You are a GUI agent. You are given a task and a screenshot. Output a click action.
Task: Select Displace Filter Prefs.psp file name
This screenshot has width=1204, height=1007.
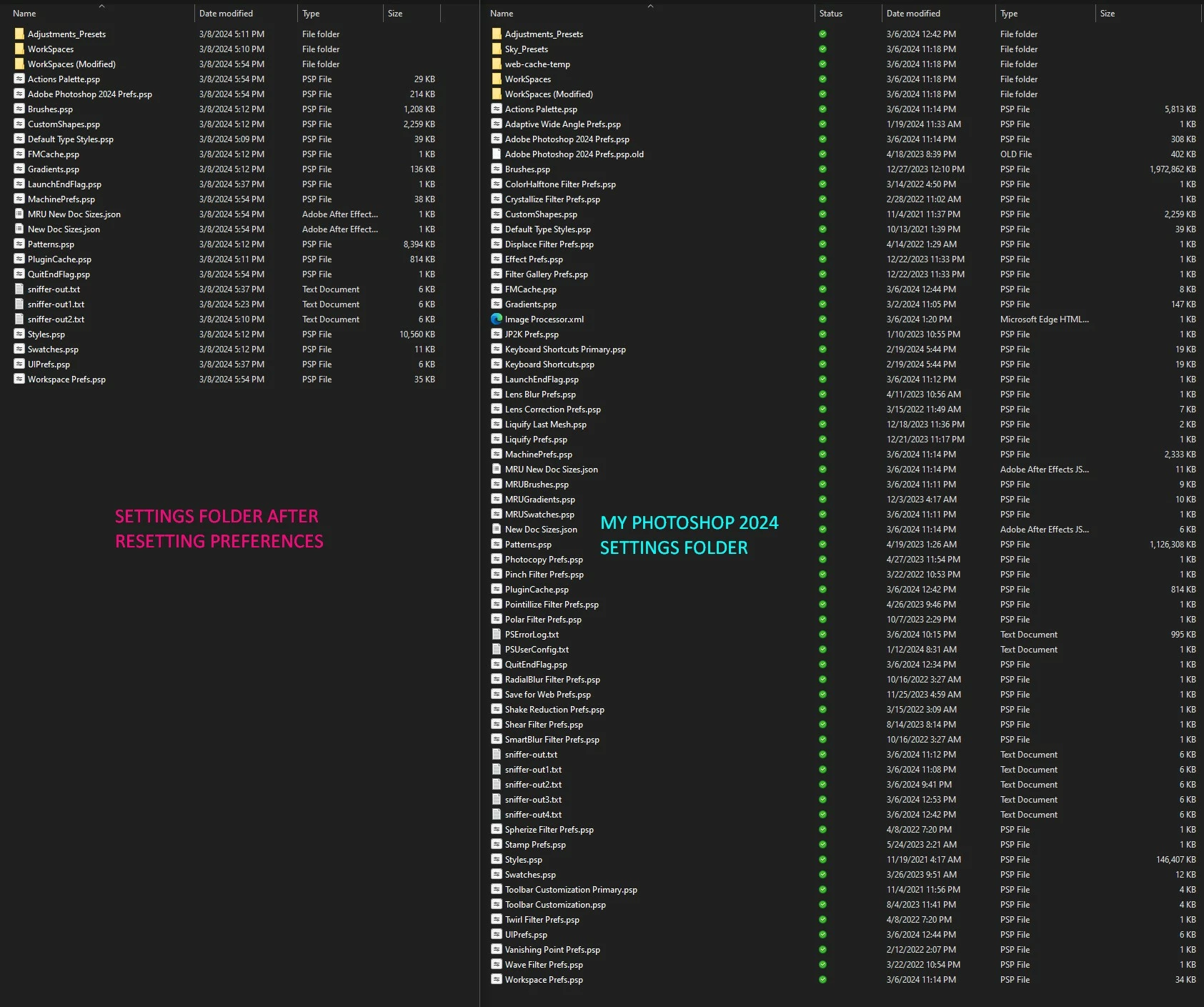pos(549,244)
